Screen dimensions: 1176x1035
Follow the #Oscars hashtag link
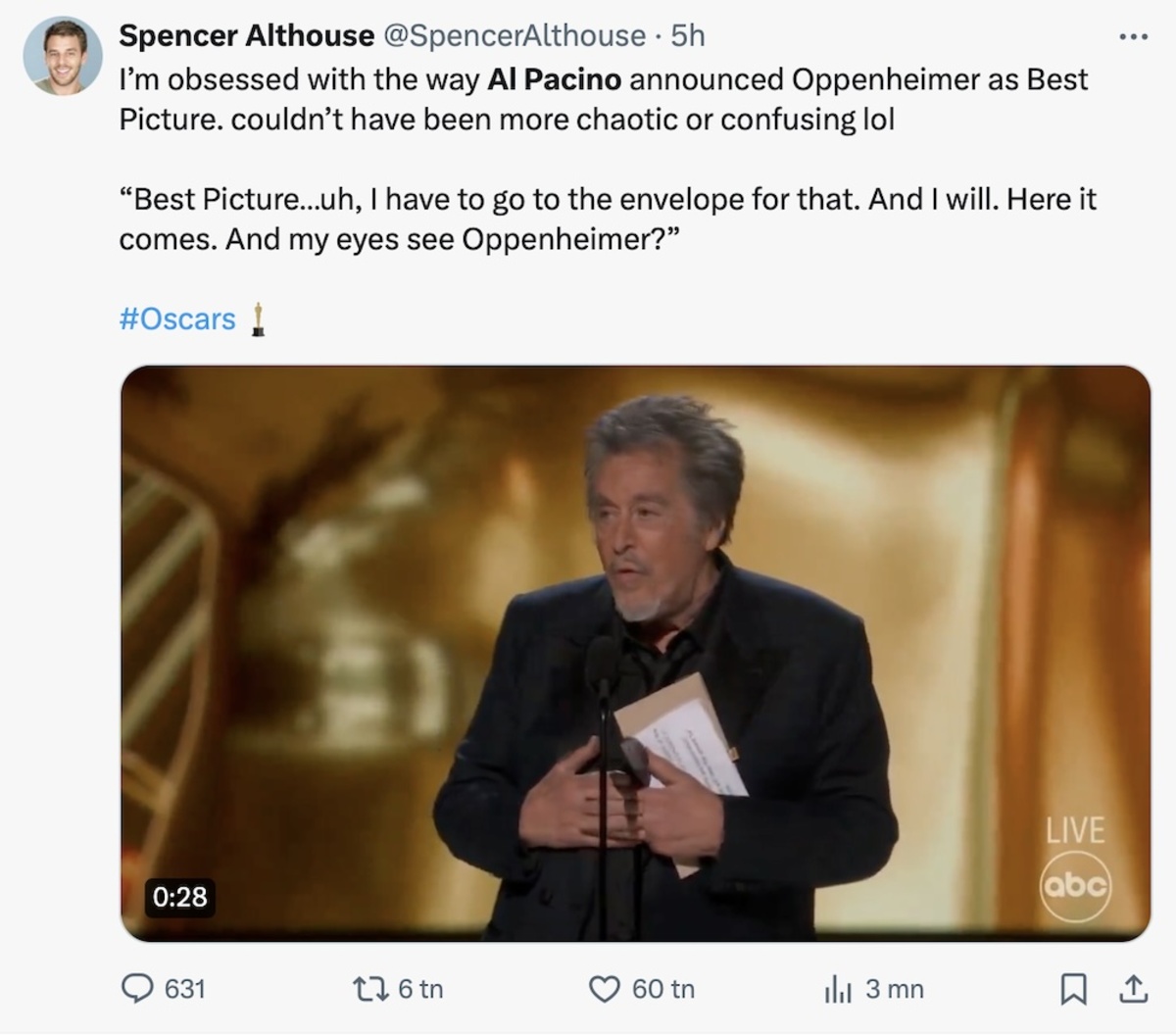[177, 320]
